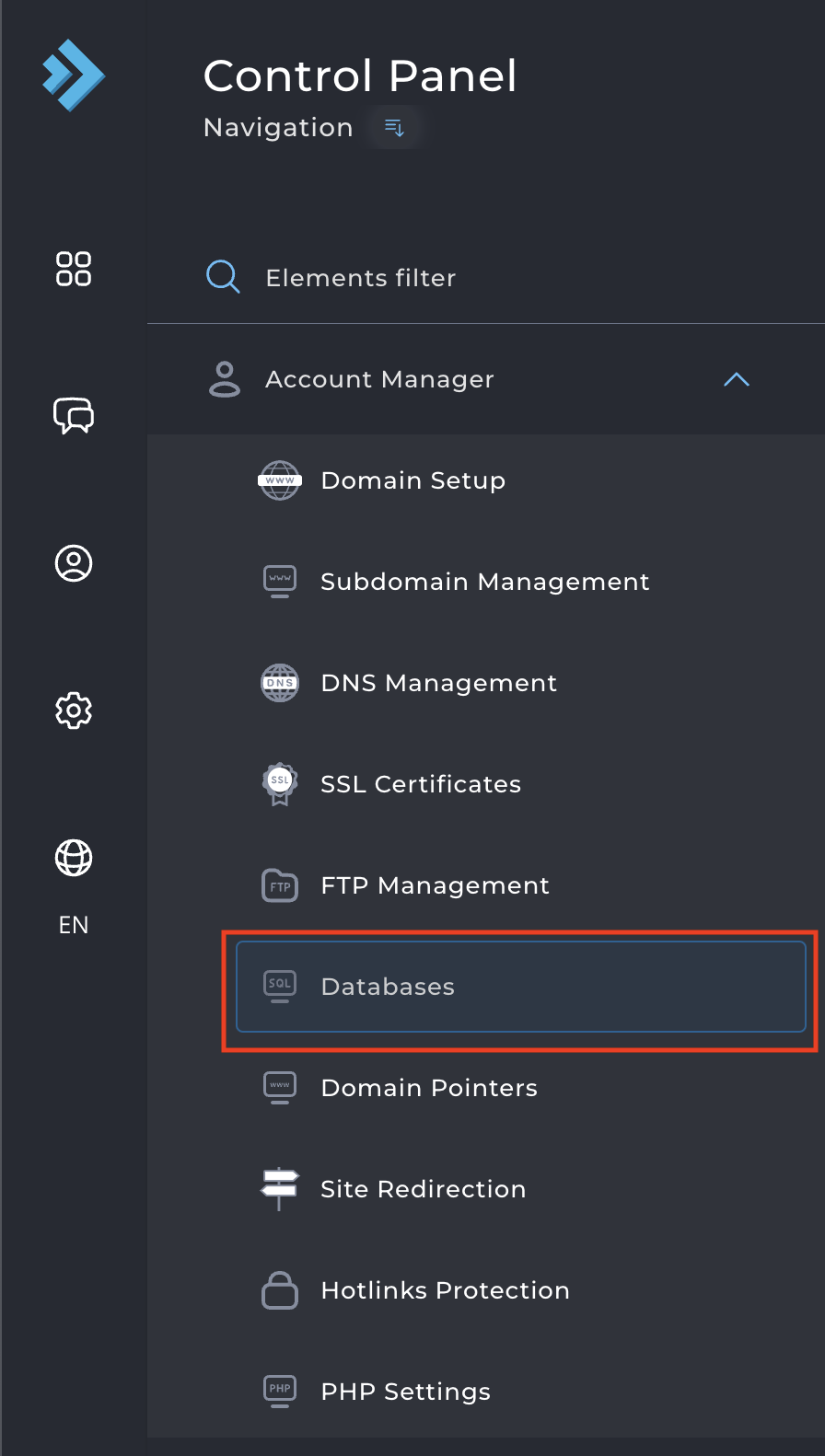Click the Subdomain Management monitor icon

[x=280, y=582]
